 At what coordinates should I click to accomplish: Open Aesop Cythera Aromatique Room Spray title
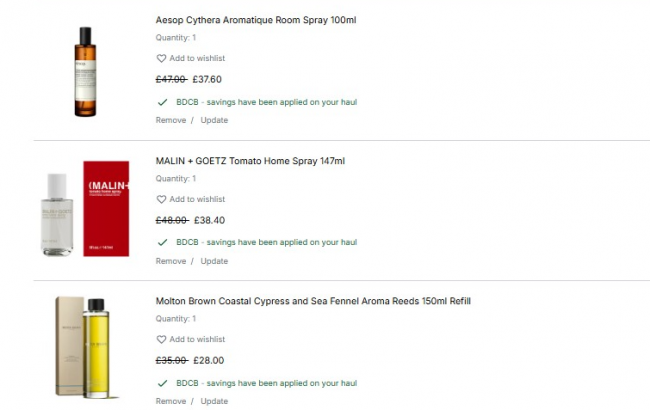coord(255,20)
